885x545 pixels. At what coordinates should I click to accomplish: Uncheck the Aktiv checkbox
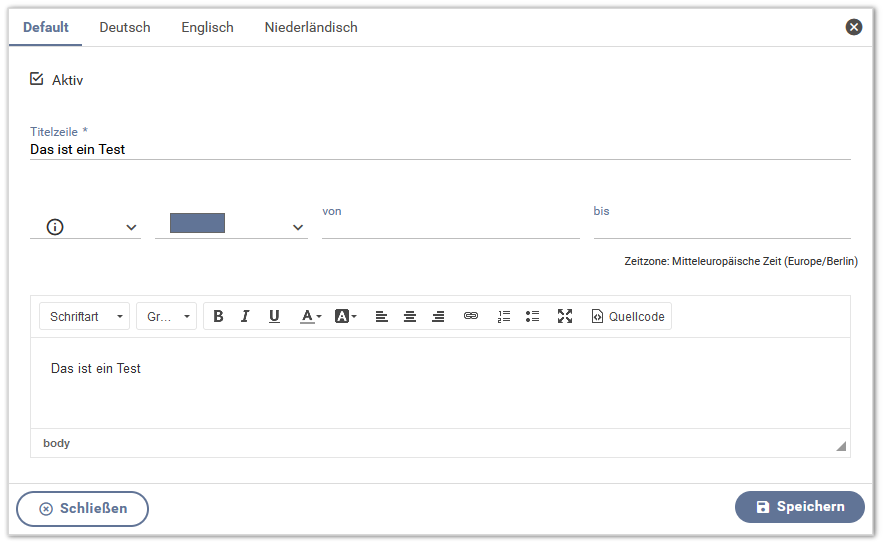37,79
